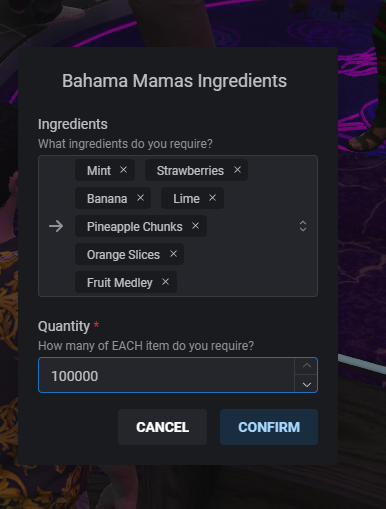Remove the Mint ingredient tag
The height and width of the screenshot is (509, 386).
pos(123,170)
